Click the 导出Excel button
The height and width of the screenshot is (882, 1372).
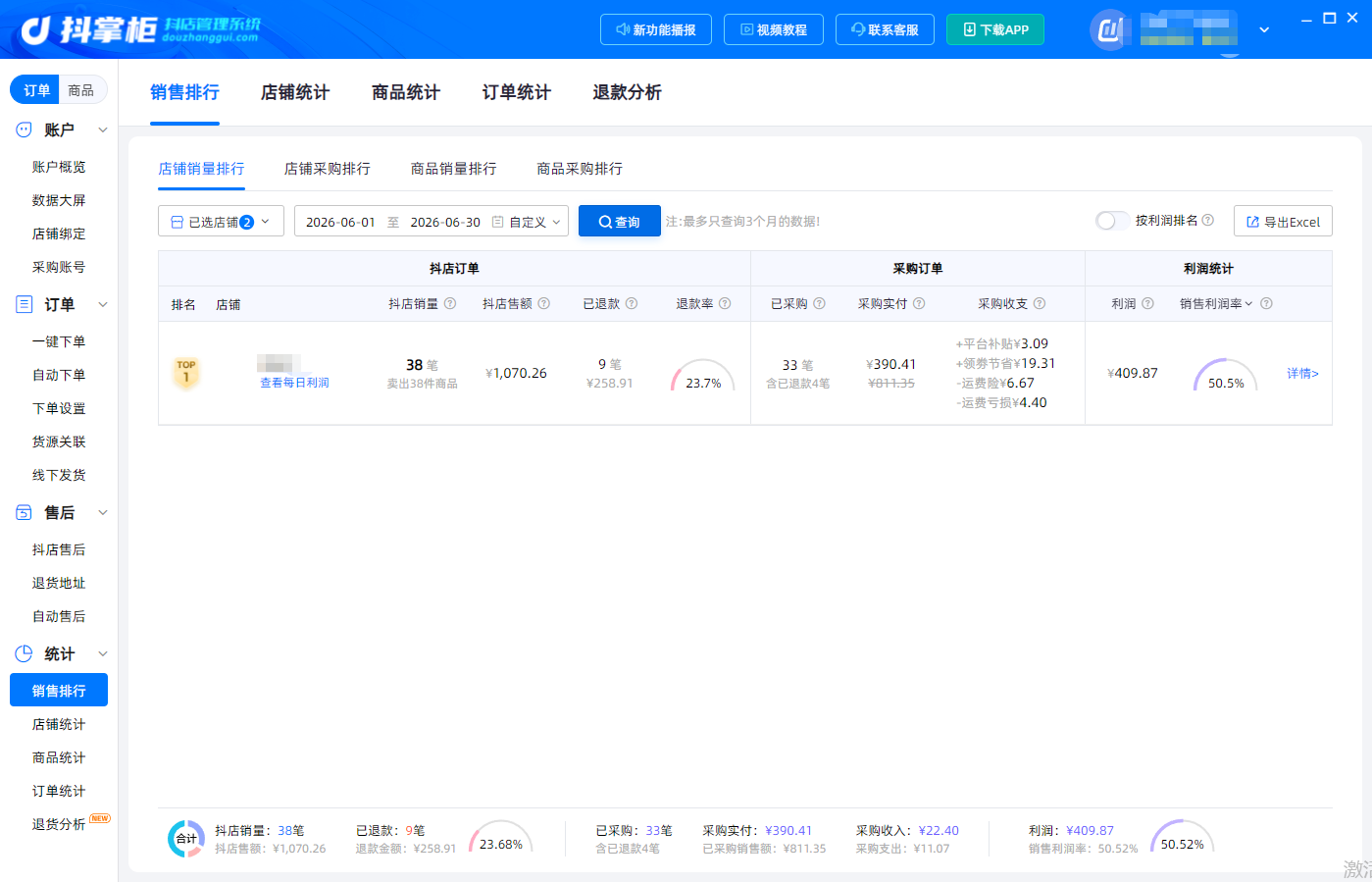(x=1283, y=222)
